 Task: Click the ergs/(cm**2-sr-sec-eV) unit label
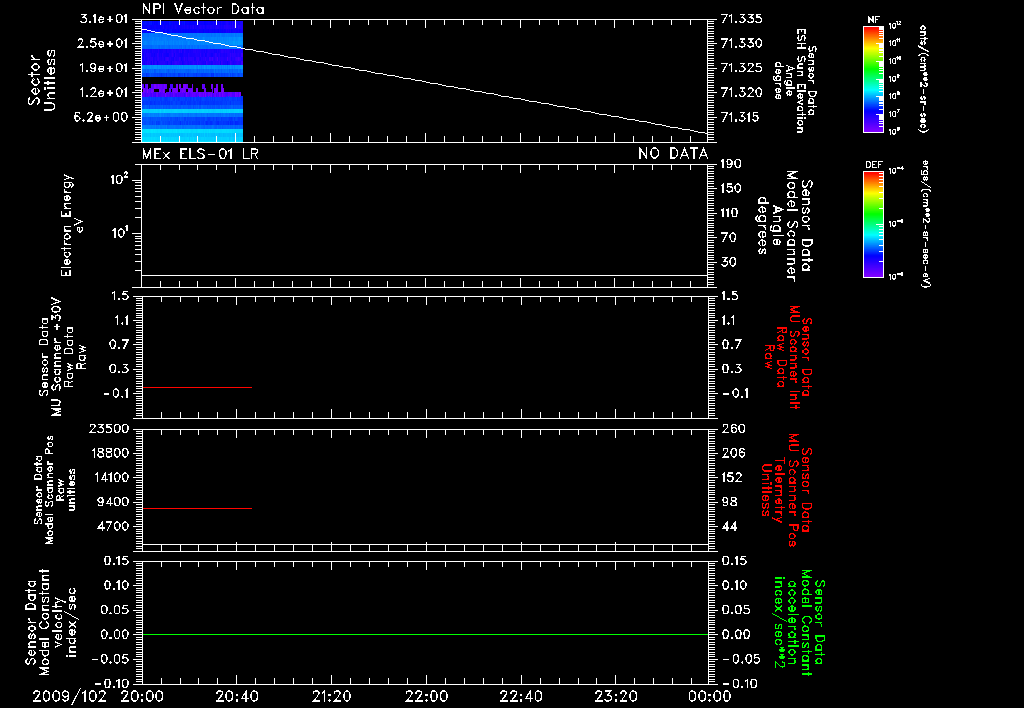pyautogui.click(x=925, y=224)
